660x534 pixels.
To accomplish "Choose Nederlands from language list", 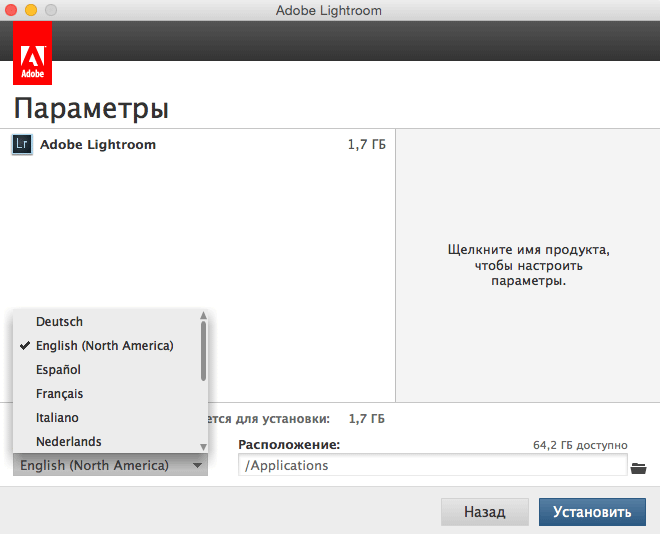I will [x=69, y=441].
